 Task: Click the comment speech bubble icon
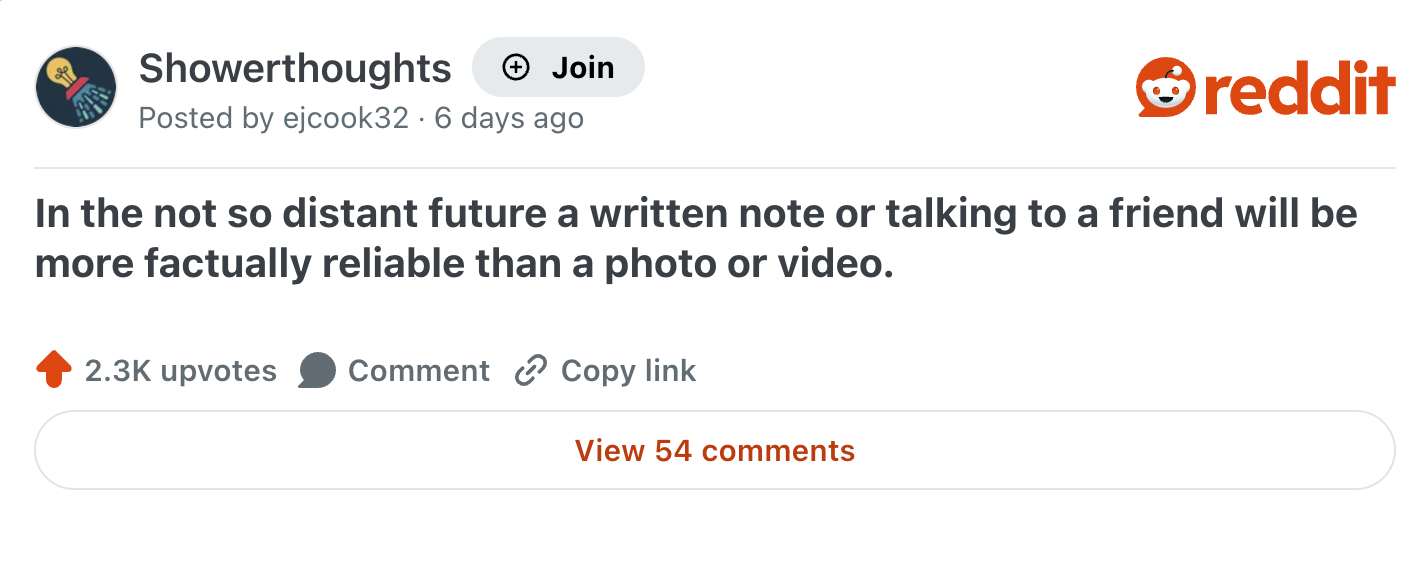pos(317,371)
